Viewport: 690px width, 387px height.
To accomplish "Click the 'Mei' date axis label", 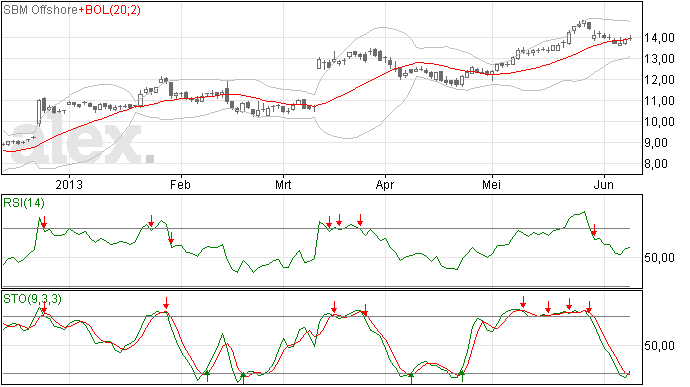I will 492,184.
